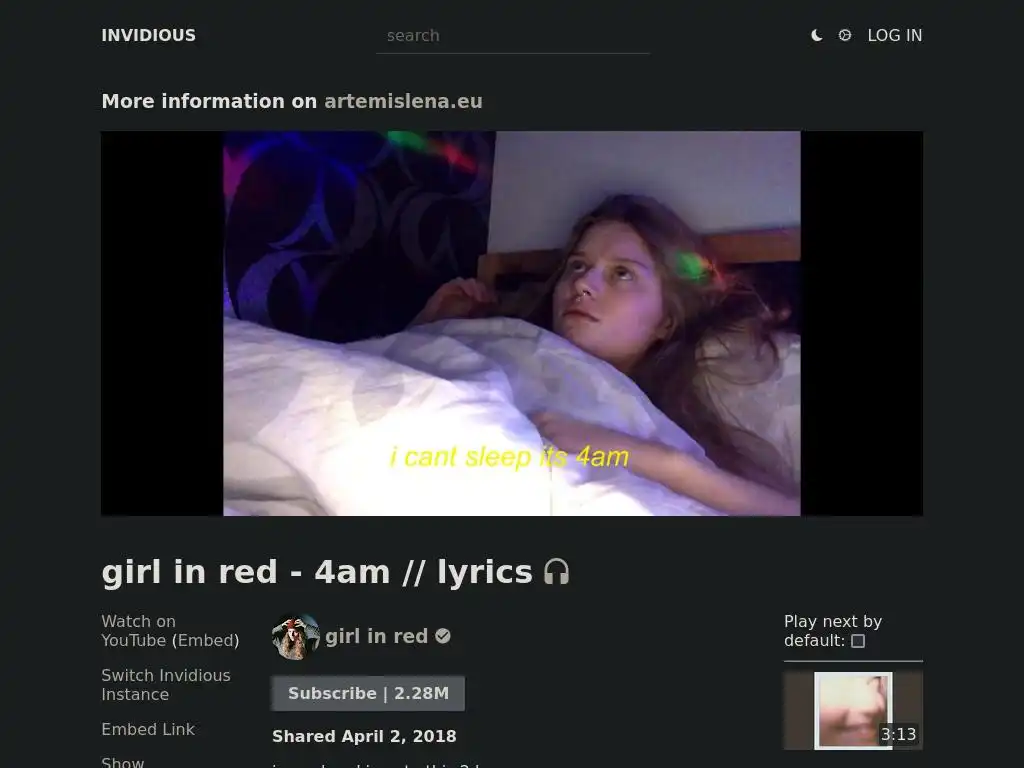
Task: Click the LOG IN link
Action: tap(895, 35)
